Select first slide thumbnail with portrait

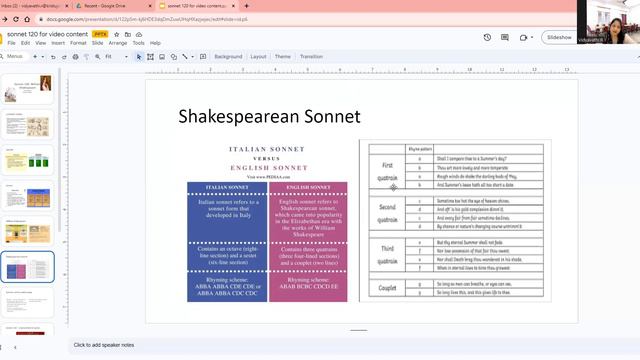pos(28,89)
